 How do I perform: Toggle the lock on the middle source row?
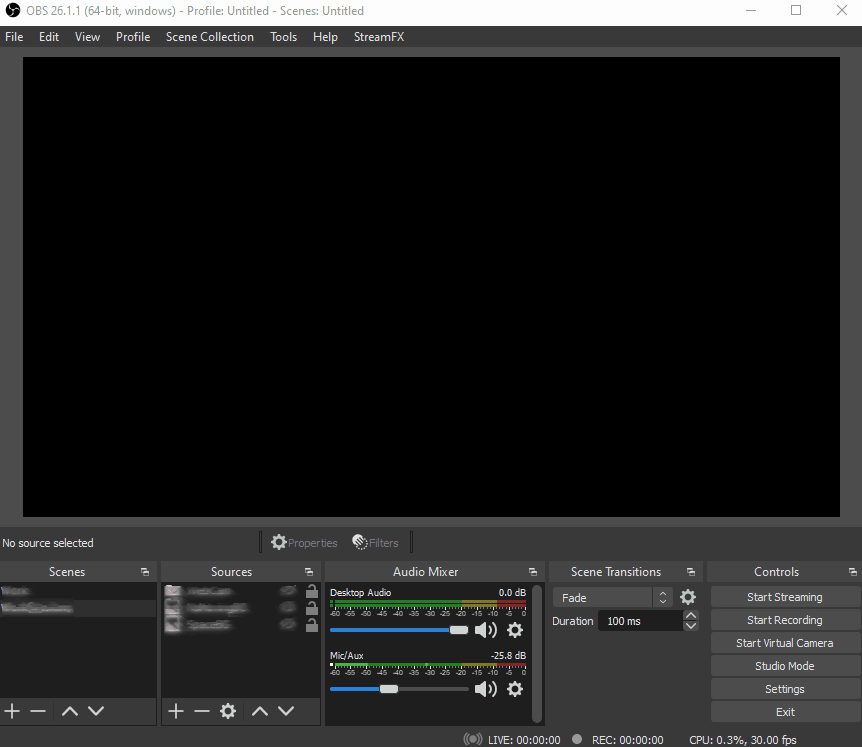coord(312,608)
